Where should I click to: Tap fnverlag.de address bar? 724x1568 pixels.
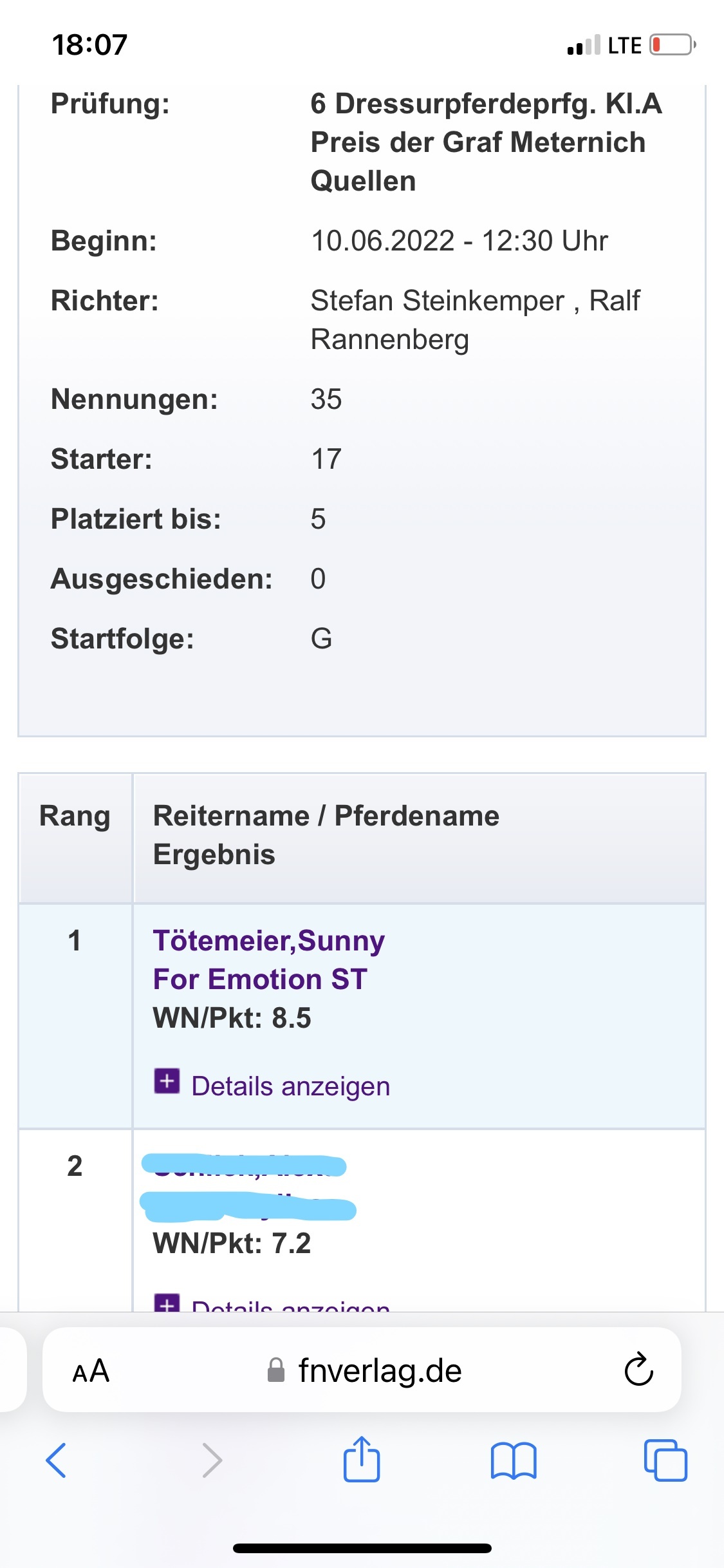380,1370
